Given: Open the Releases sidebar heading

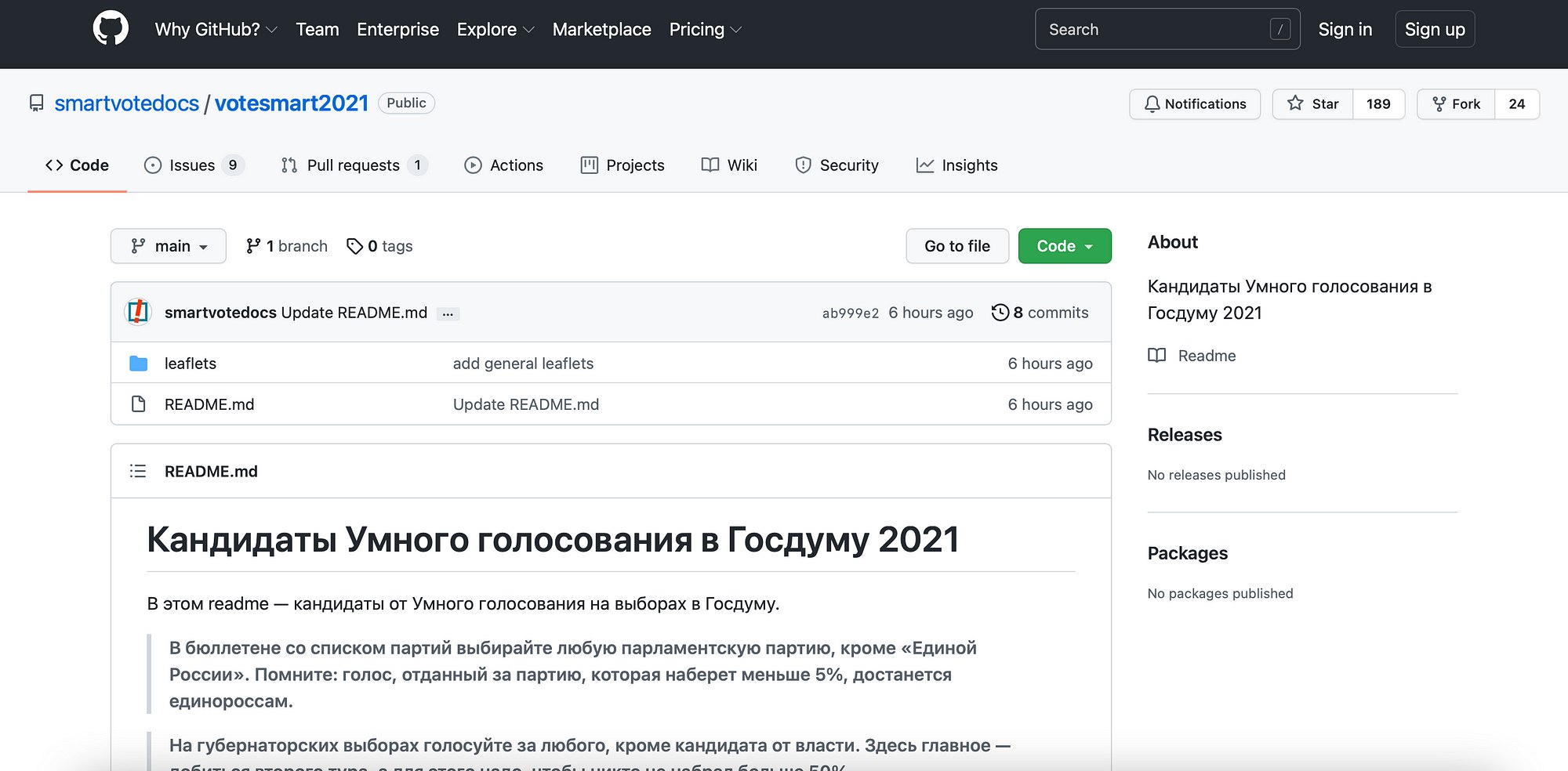Looking at the screenshot, I should click(1185, 435).
